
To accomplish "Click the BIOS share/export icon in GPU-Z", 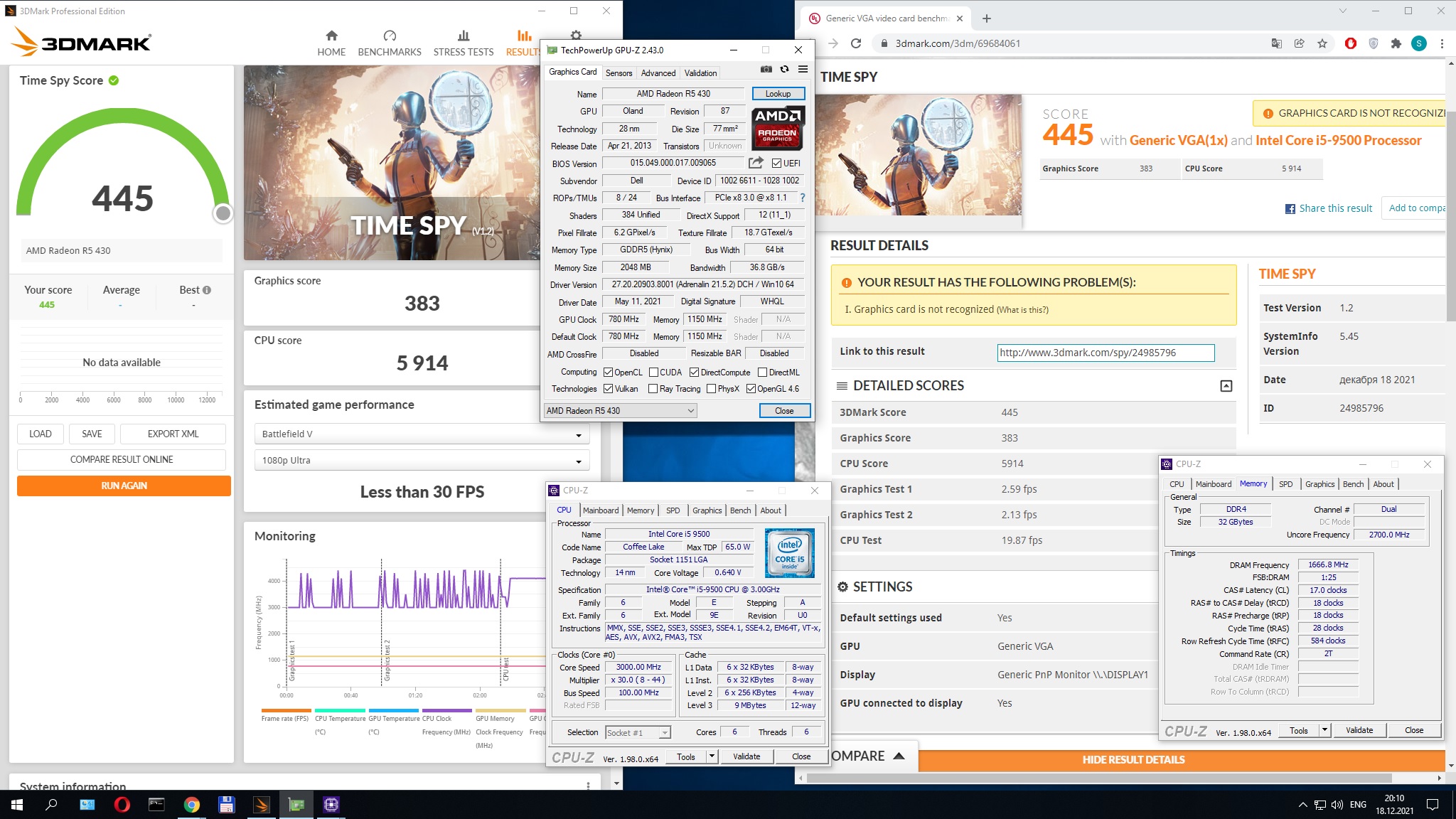I will point(756,163).
